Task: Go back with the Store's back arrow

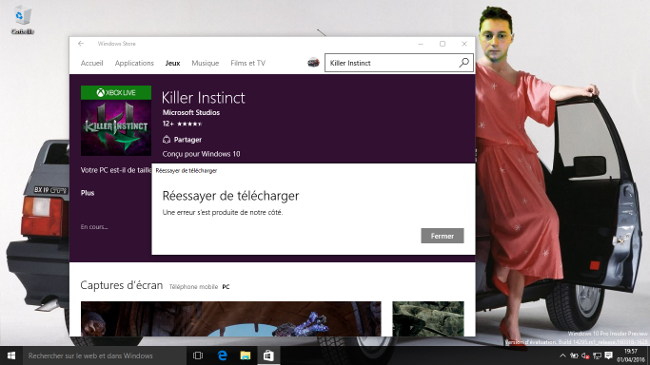Action: coord(81,44)
